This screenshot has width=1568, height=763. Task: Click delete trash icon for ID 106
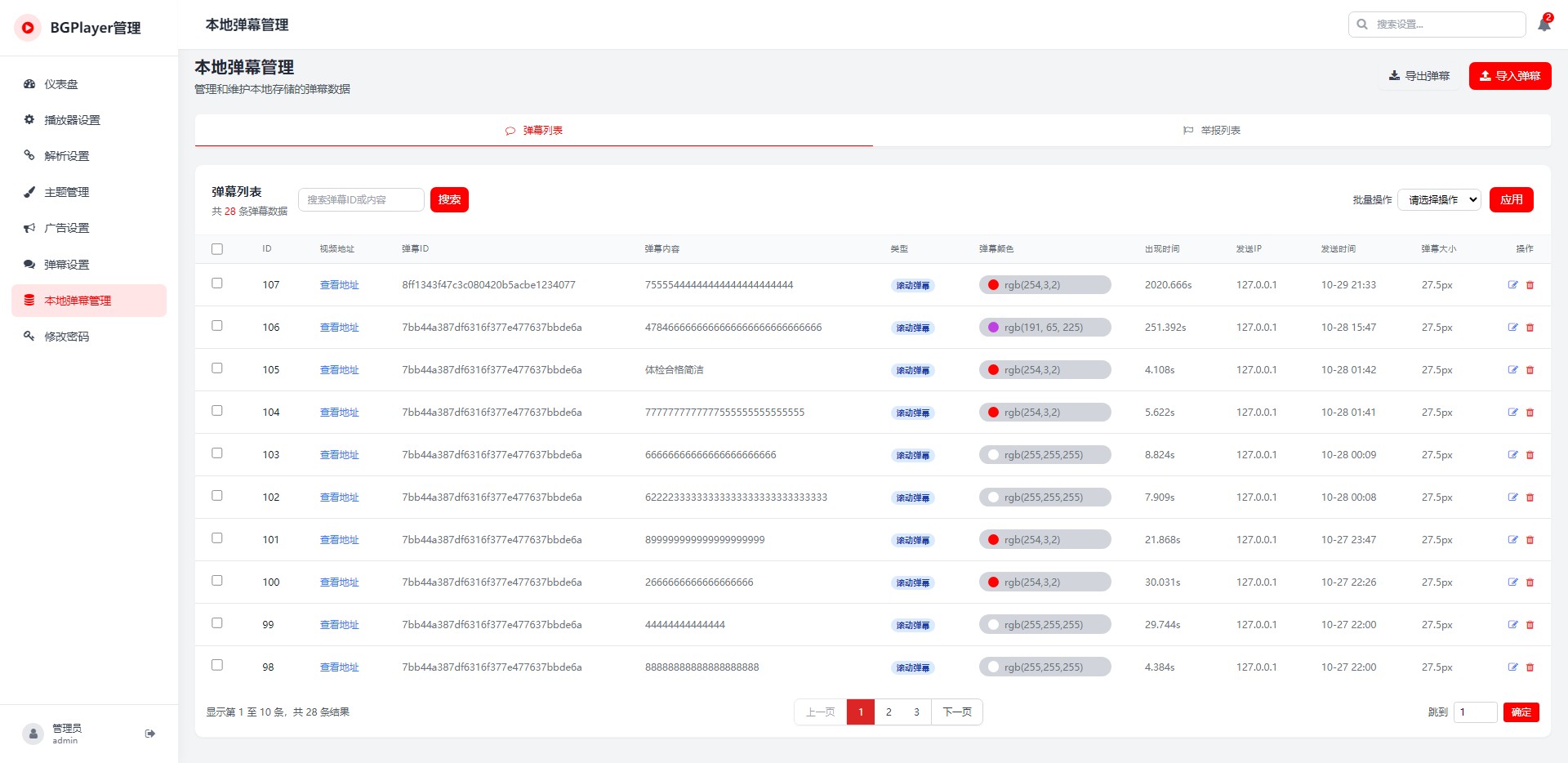(x=1530, y=328)
